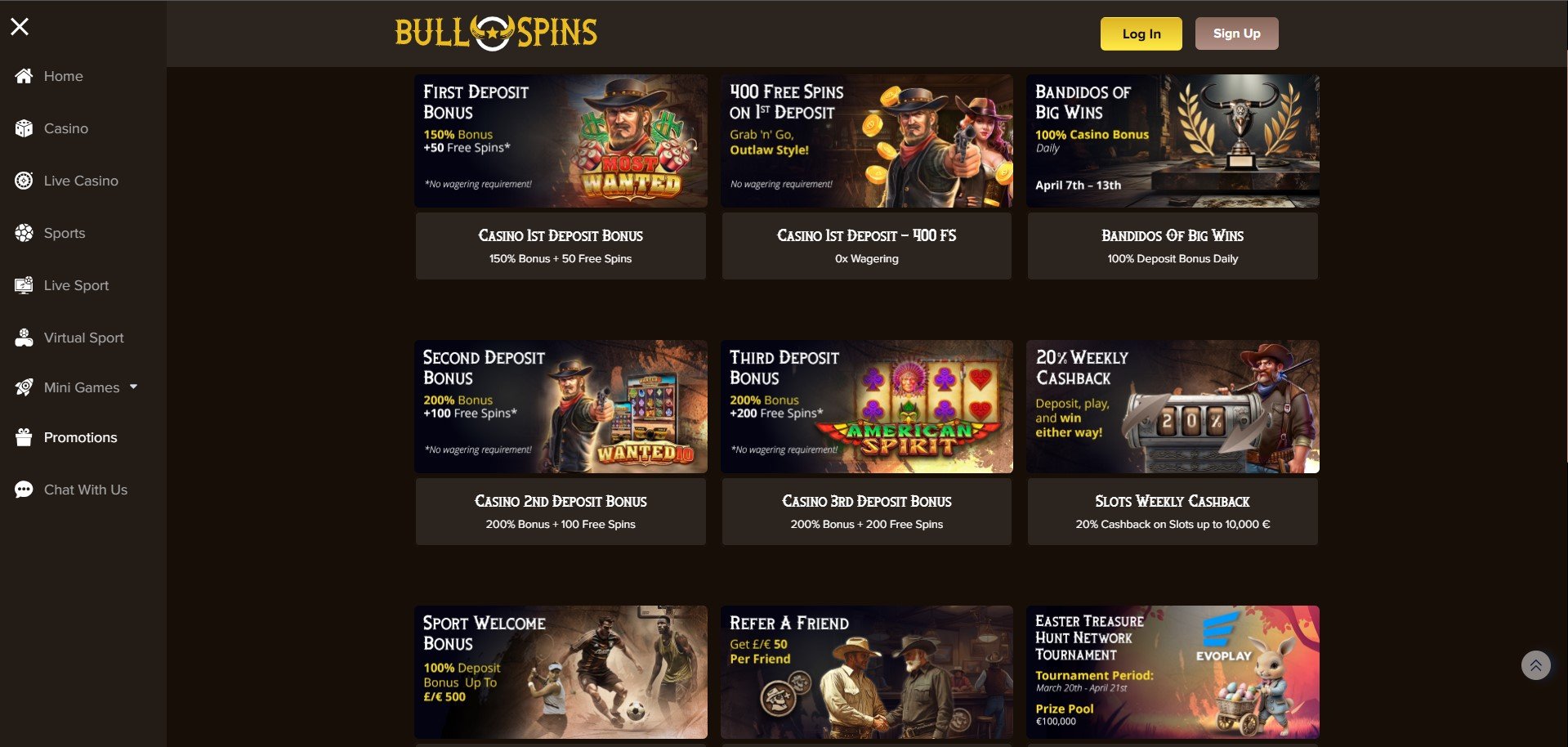Viewport: 1568px width, 747px height.
Task: Click the Home house icon
Action: 24,76
